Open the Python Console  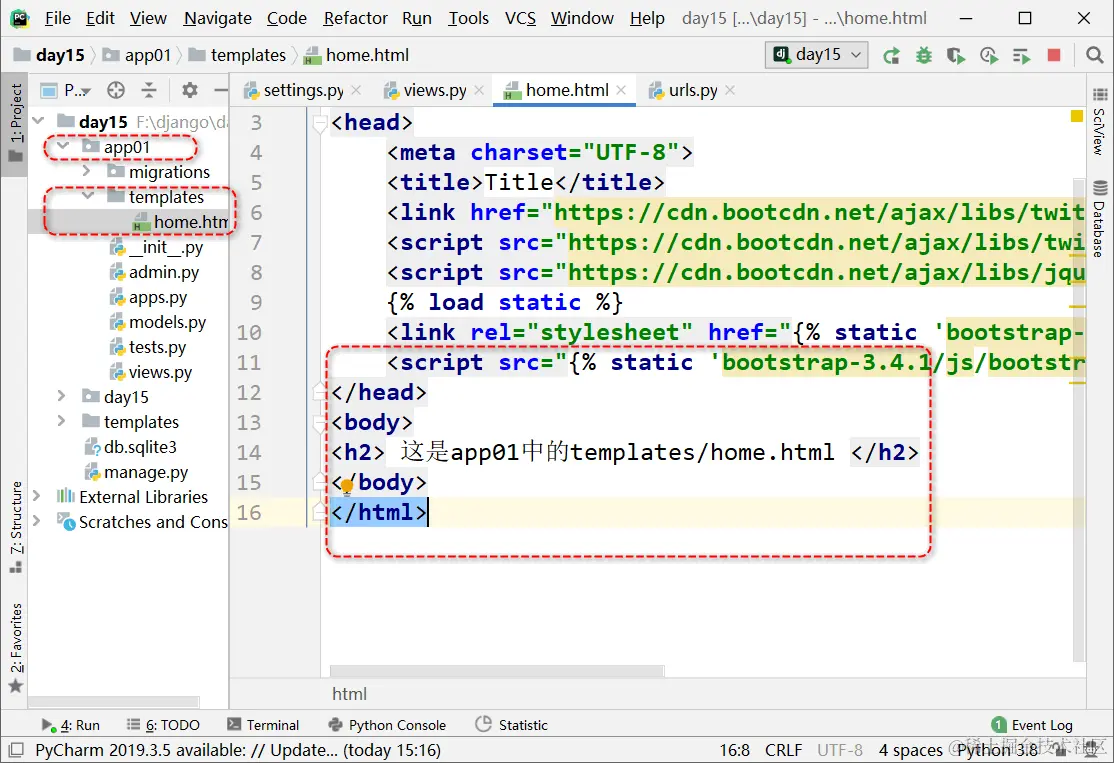coord(387,725)
